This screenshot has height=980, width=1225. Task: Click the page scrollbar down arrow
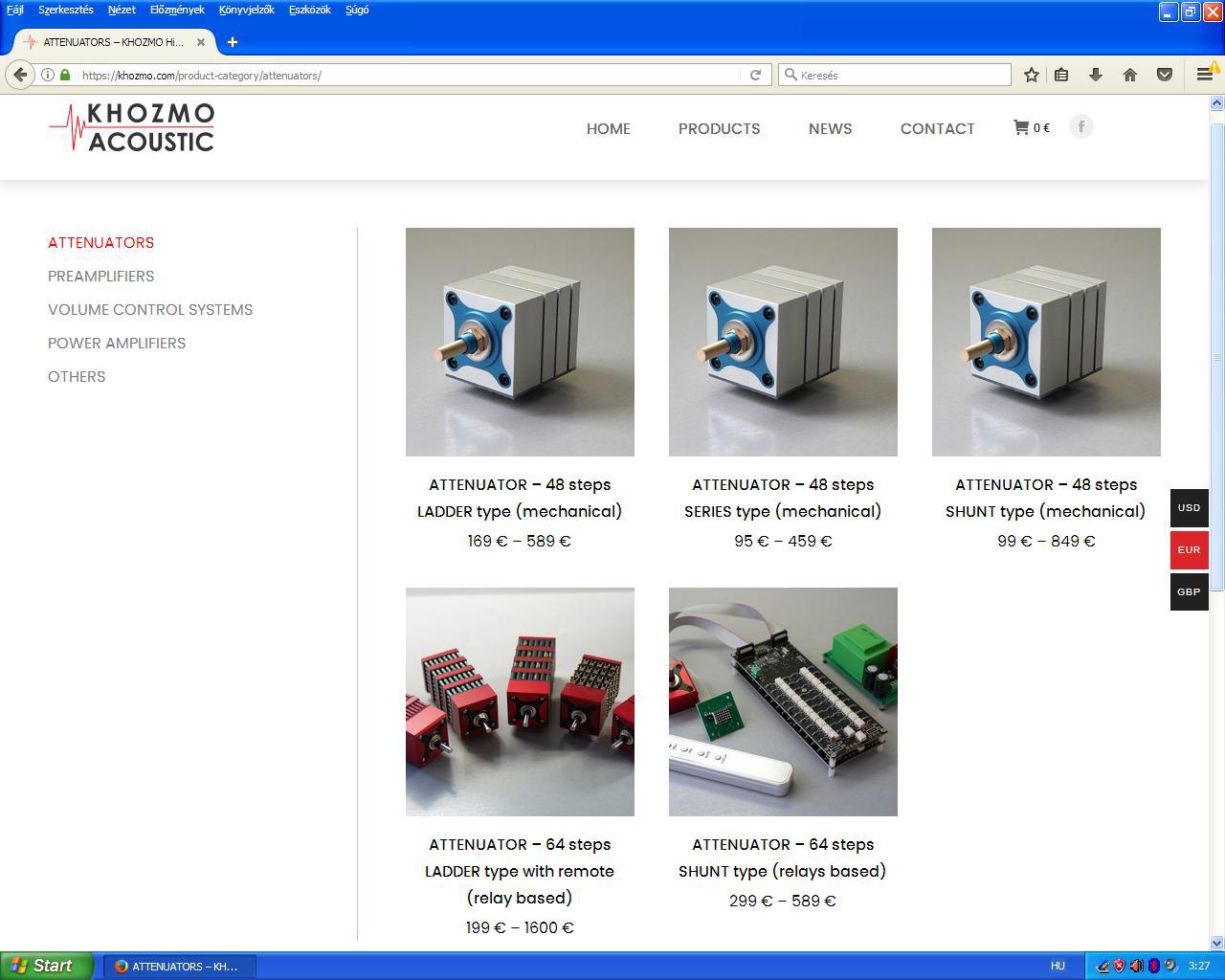[1217, 943]
